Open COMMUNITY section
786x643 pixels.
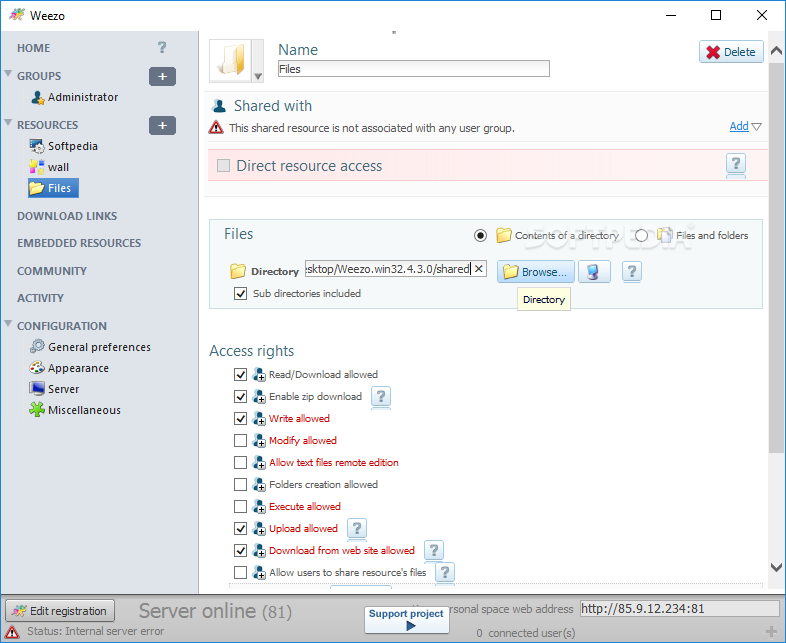(52, 271)
